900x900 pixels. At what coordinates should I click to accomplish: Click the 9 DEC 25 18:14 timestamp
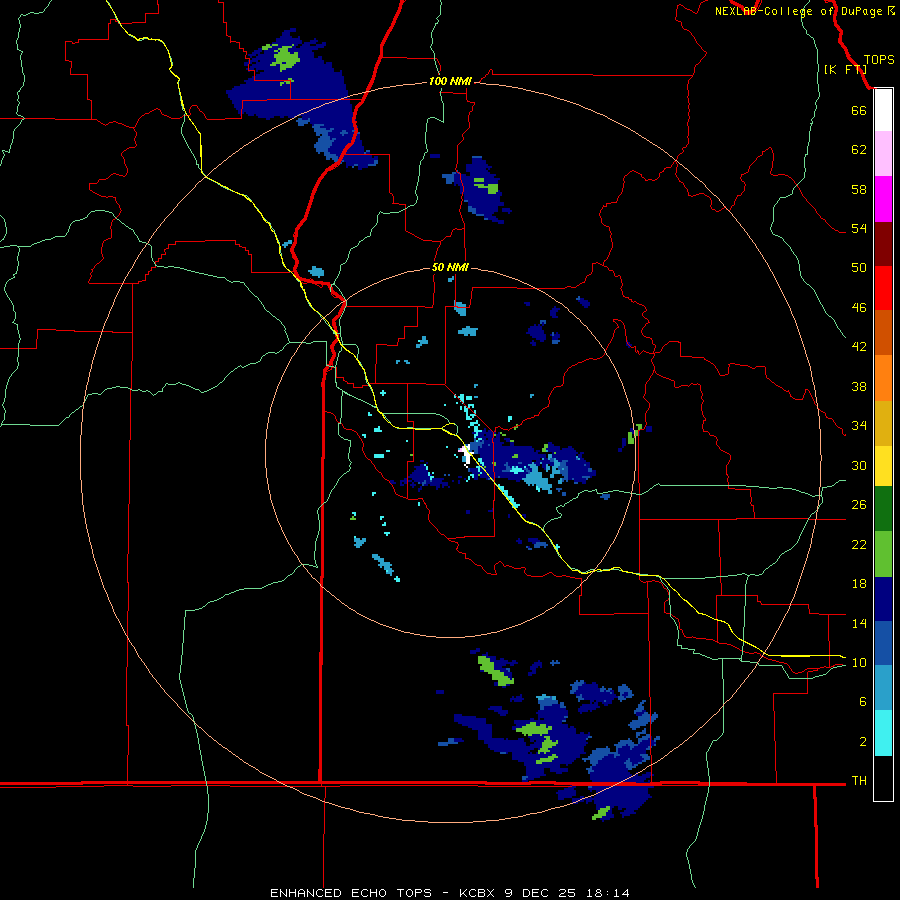(567, 893)
